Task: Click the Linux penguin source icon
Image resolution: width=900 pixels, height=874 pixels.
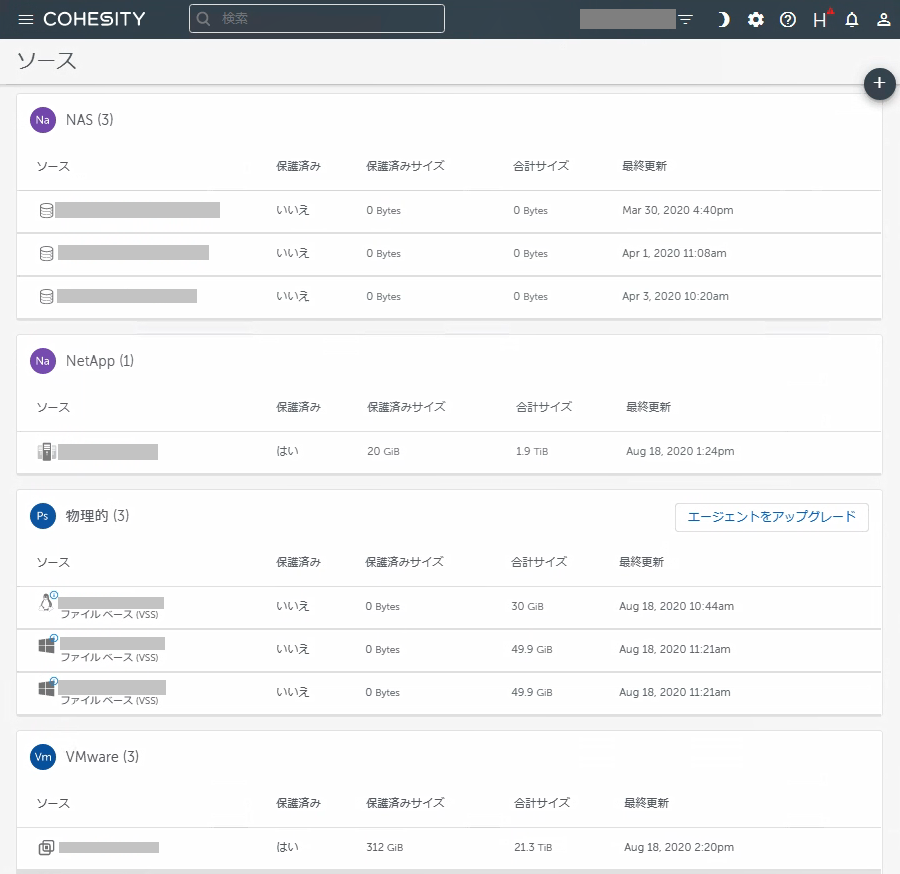Action: tap(47, 602)
